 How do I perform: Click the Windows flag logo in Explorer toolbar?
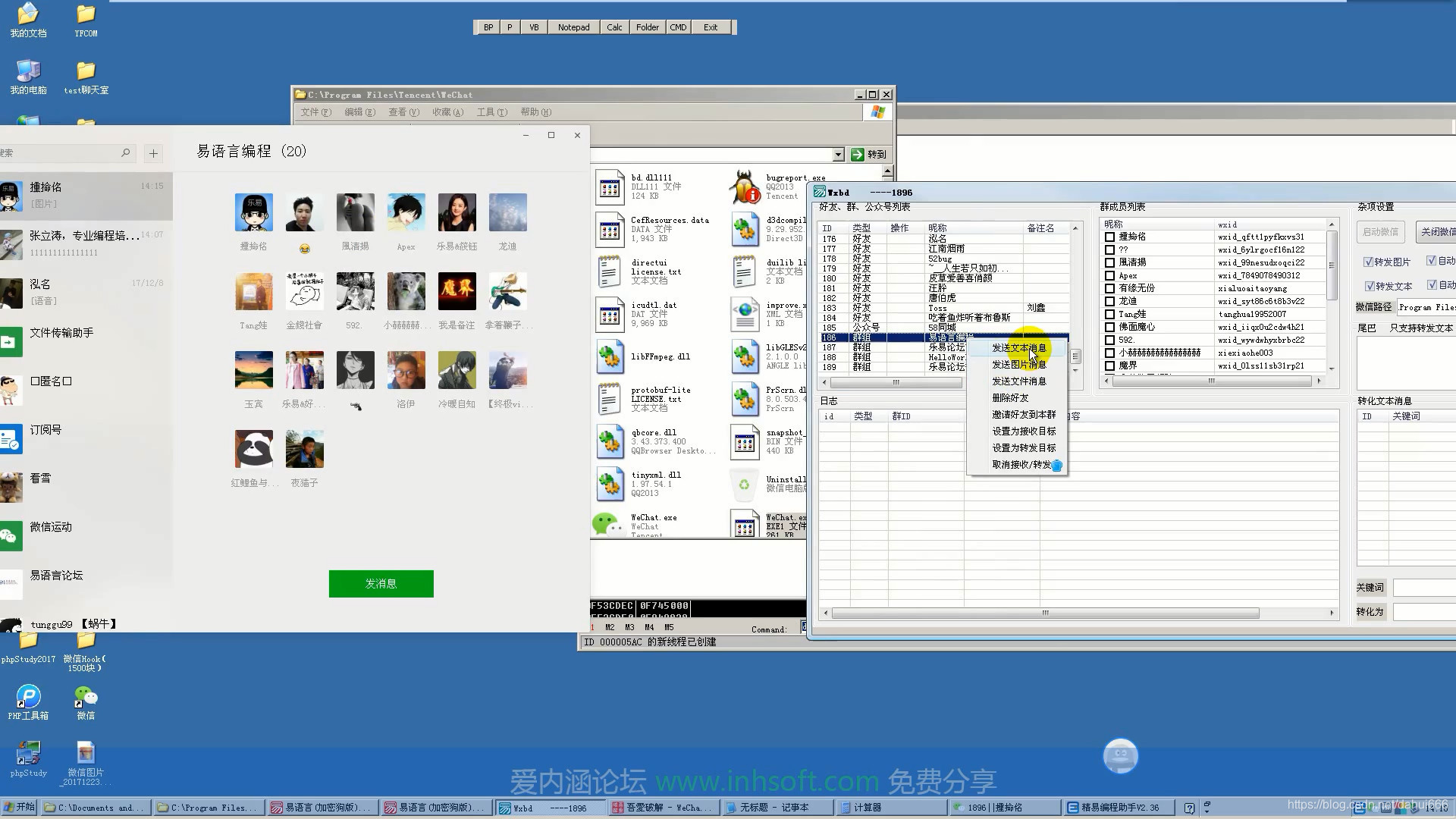tap(877, 112)
